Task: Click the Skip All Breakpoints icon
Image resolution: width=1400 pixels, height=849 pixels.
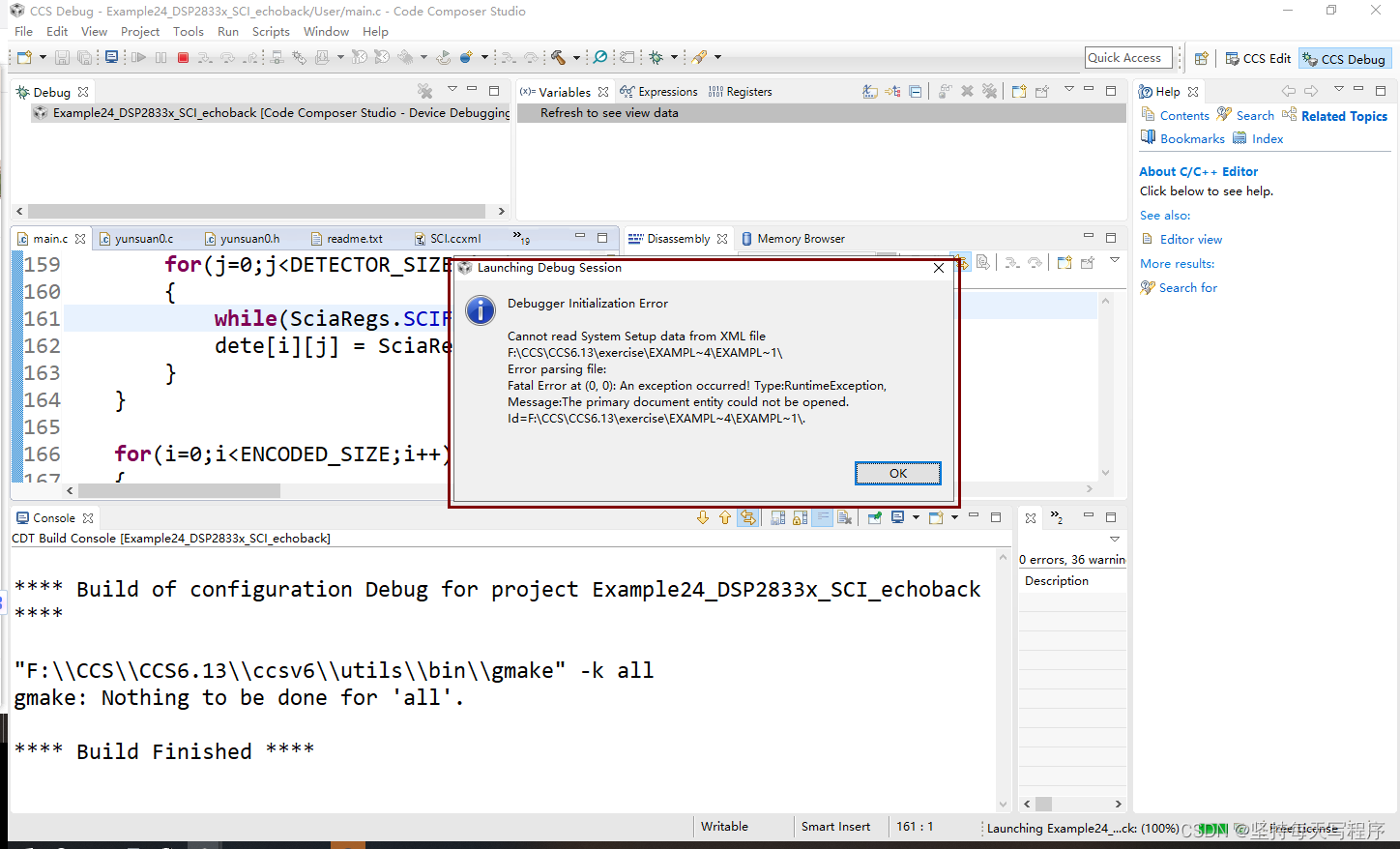Action: pyautogui.click(x=599, y=58)
